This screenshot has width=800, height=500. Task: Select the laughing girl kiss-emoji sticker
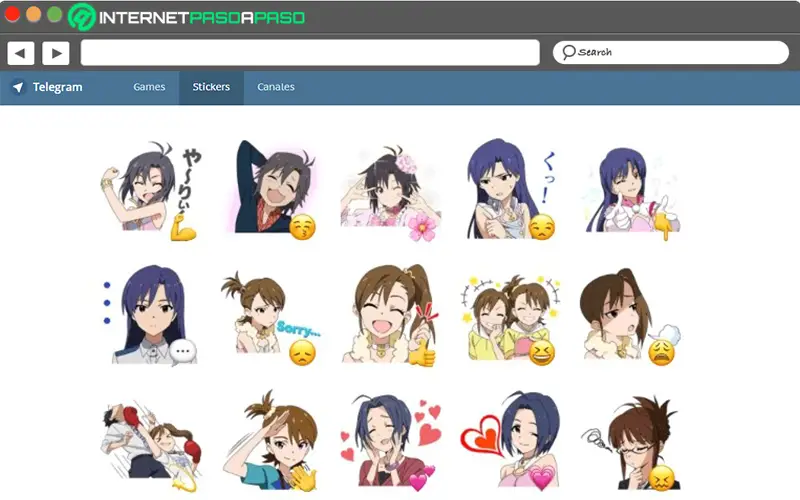[271, 189]
